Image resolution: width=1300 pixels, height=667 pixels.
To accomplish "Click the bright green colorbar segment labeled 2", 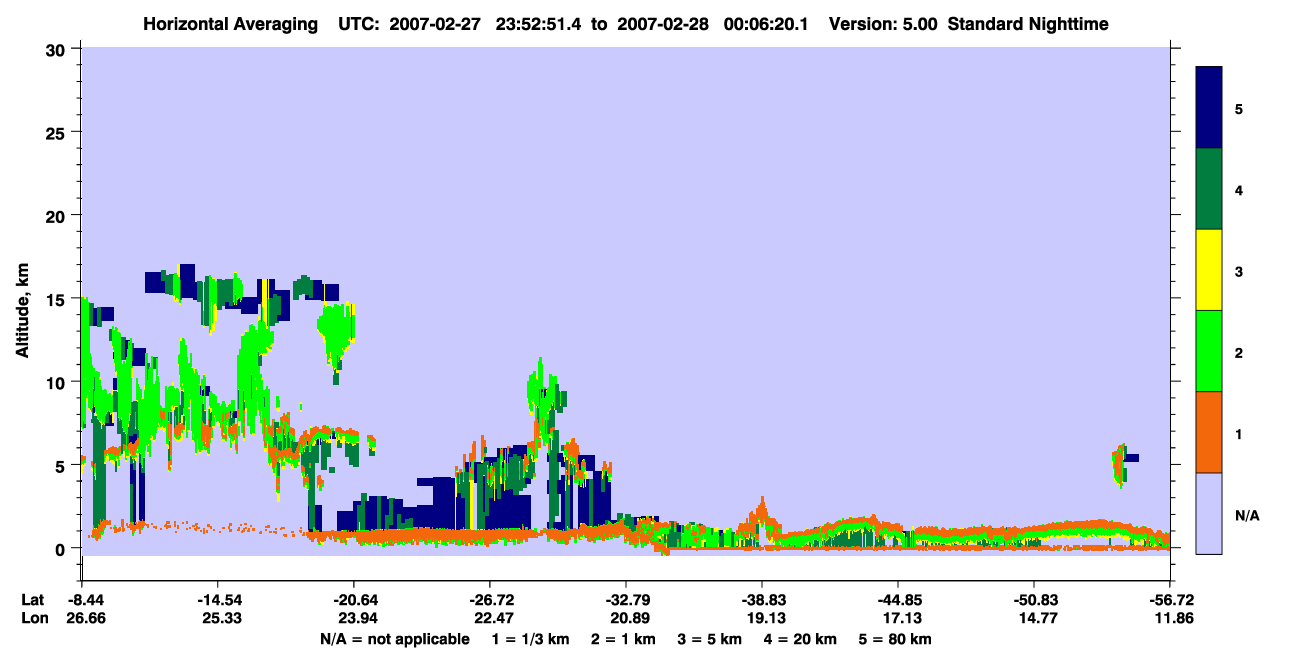I will coord(1209,351).
